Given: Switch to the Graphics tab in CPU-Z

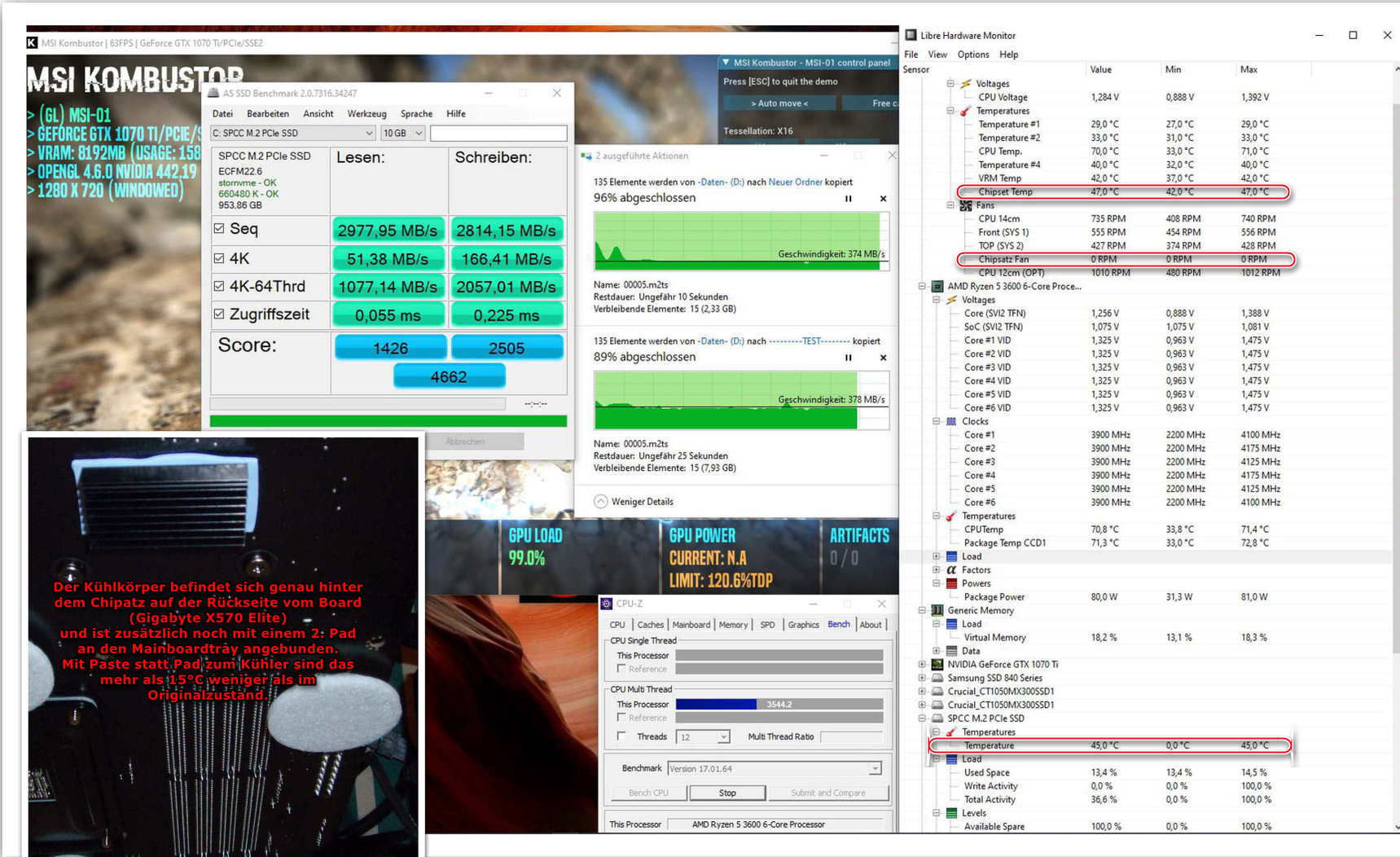Looking at the screenshot, I should 803,625.
